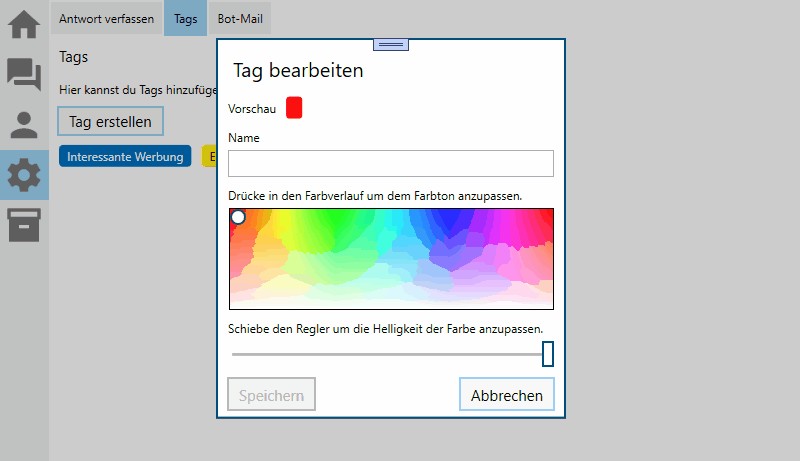Select the settings gear icon
Image resolution: width=800 pixels, height=461 pixels.
tap(24, 176)
